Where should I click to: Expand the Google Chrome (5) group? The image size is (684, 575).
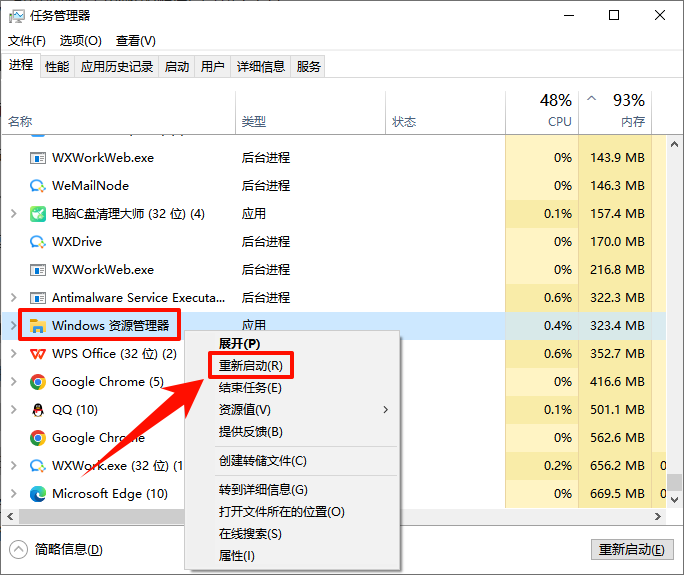(x=14, y=382)
